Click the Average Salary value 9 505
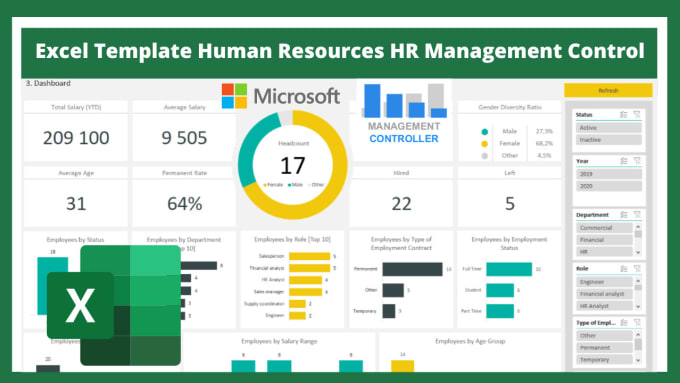The image size is (680, 383). pyautogui.click(x=184, y=138)
